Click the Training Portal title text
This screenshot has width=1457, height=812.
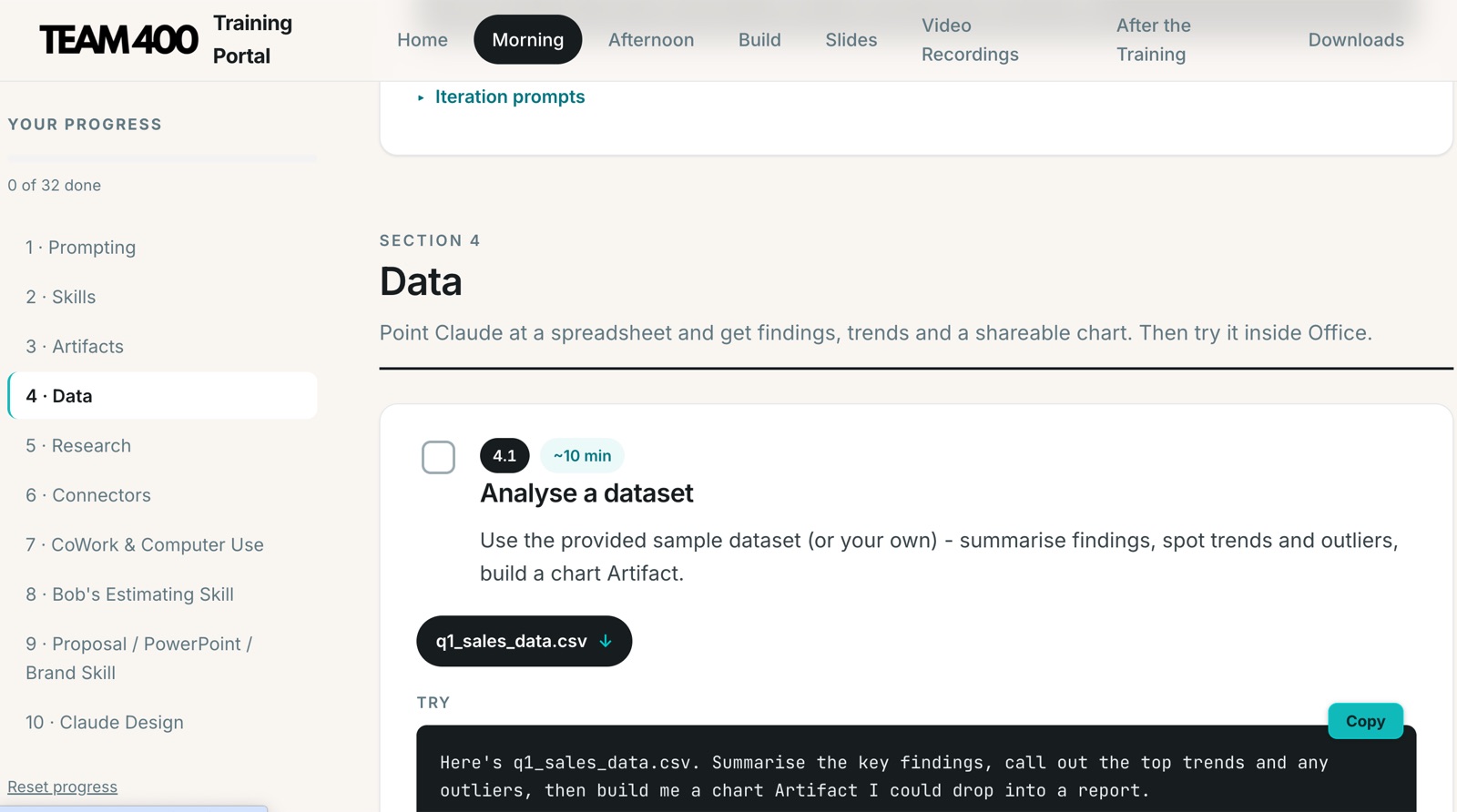[252, 39]
